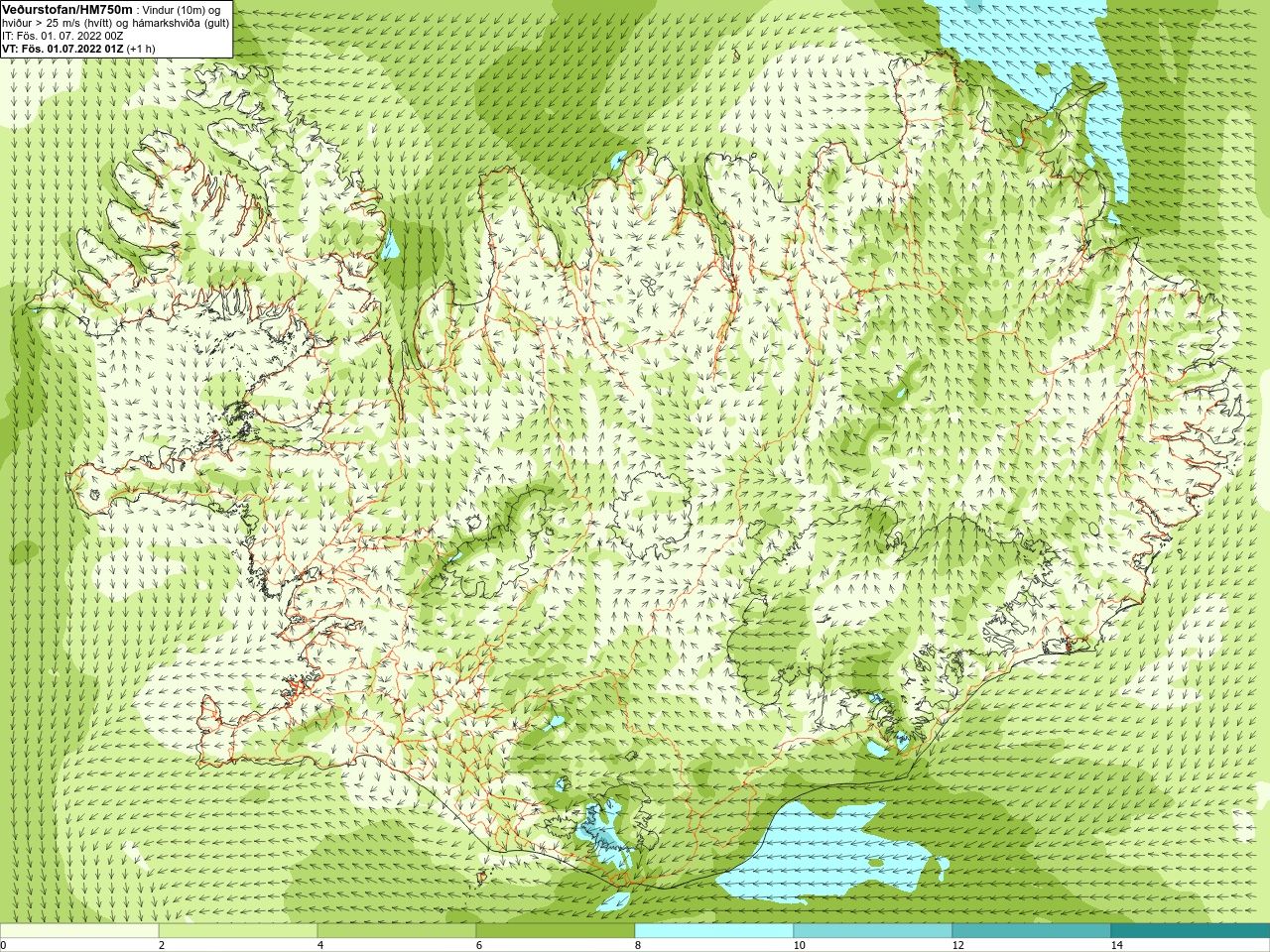Select the darkest teal legend swatch above 14

1191,931
